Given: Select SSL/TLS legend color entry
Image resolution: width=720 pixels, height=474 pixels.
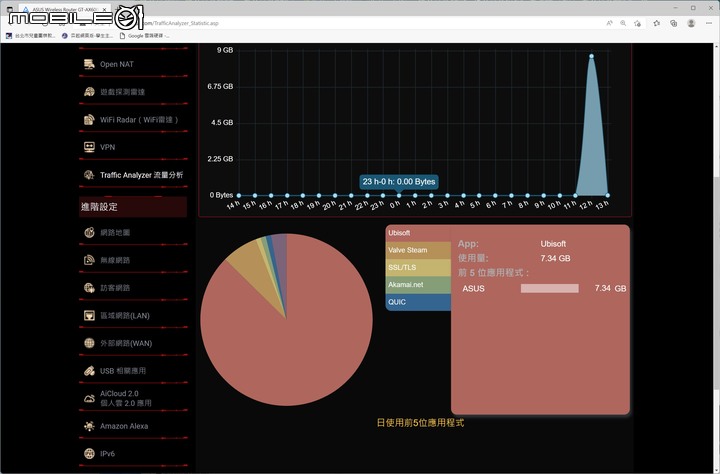Looking at the screenshot, I should coord(418,267).
